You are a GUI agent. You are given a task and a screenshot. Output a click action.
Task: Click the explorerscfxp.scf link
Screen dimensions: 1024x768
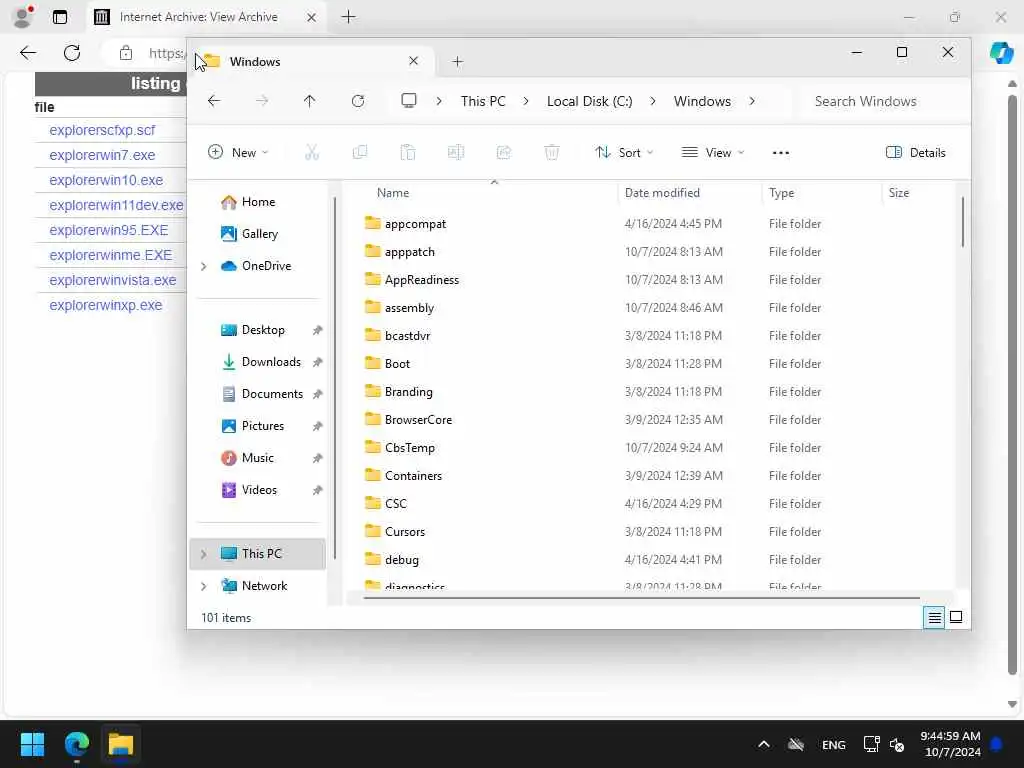point(102,130)
